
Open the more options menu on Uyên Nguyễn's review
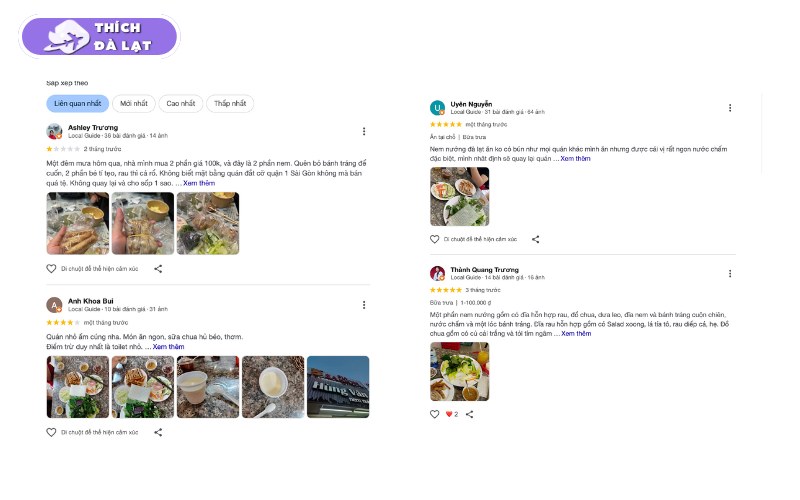[730, 108]
